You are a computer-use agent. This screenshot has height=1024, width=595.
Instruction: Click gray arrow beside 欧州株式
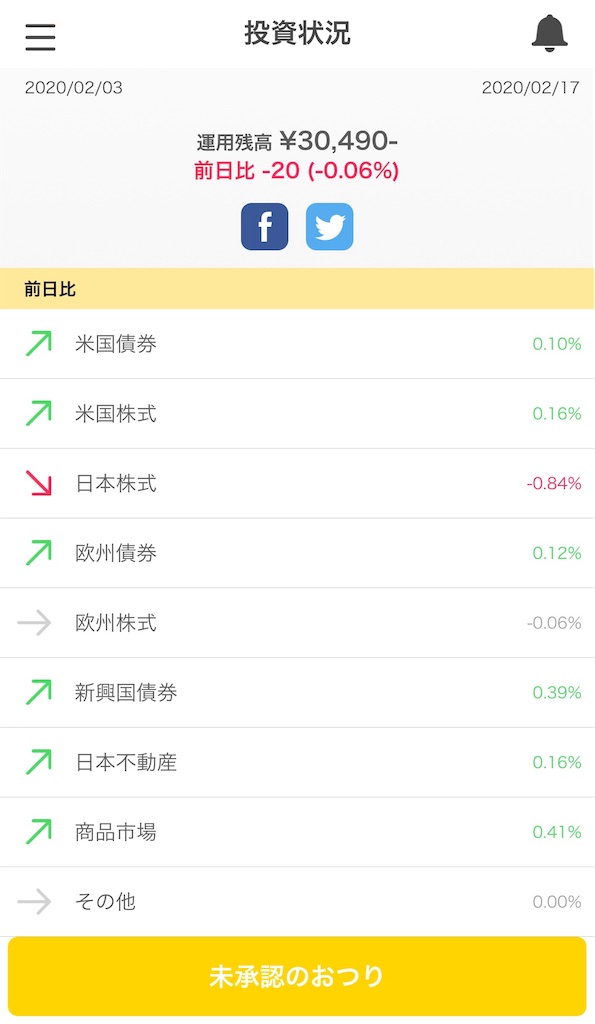35,622
